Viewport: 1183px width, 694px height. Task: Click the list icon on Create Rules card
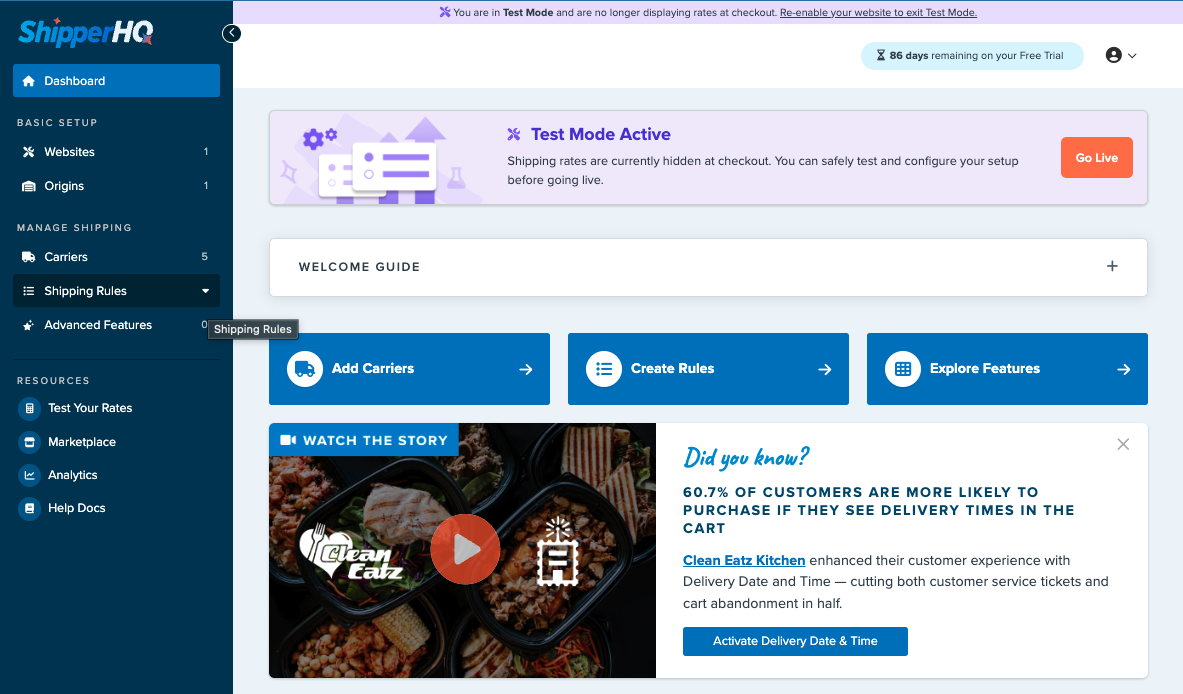click(x=604, y=369)
